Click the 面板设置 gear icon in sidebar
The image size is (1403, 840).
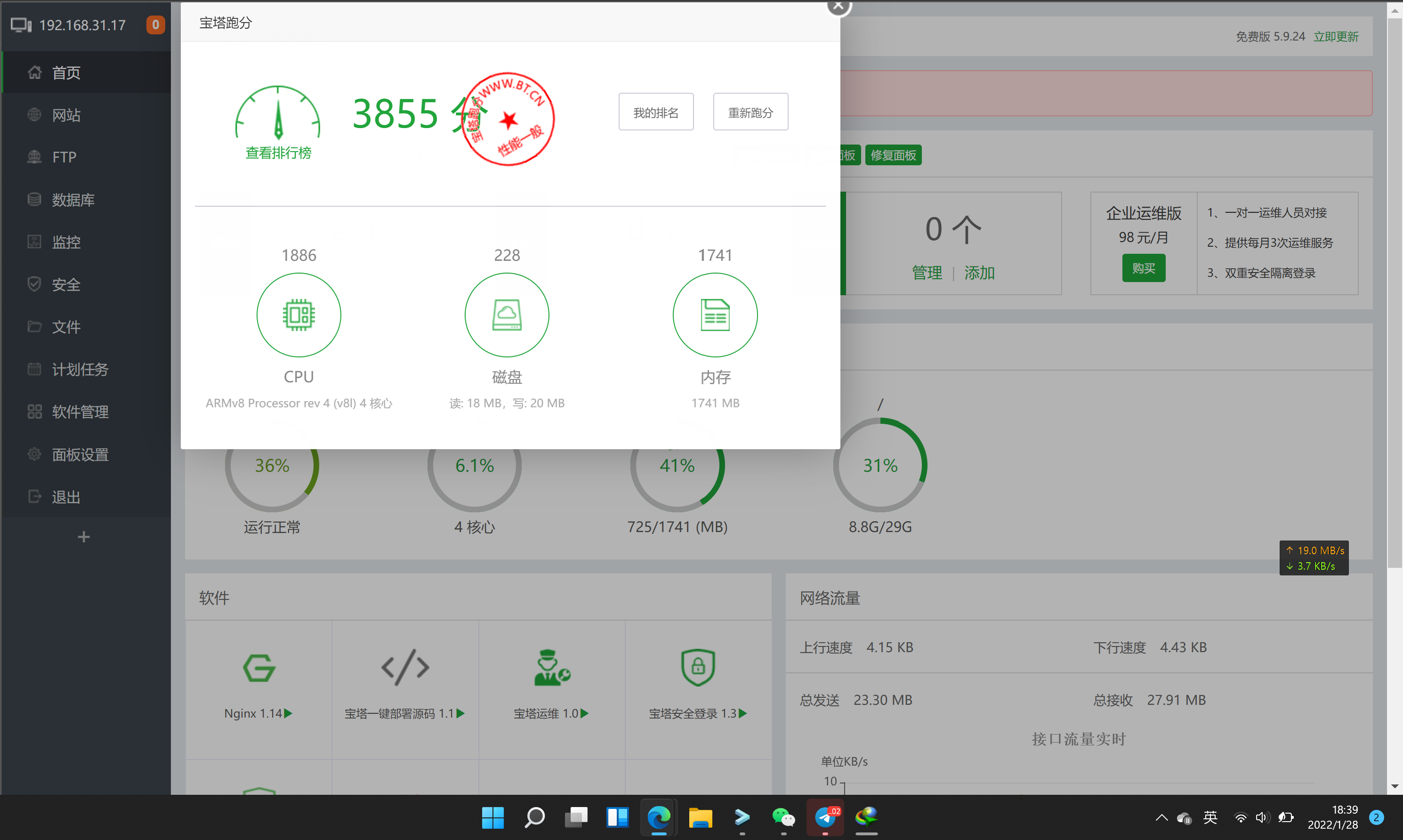pyautogui.click(x=34, y=454)
